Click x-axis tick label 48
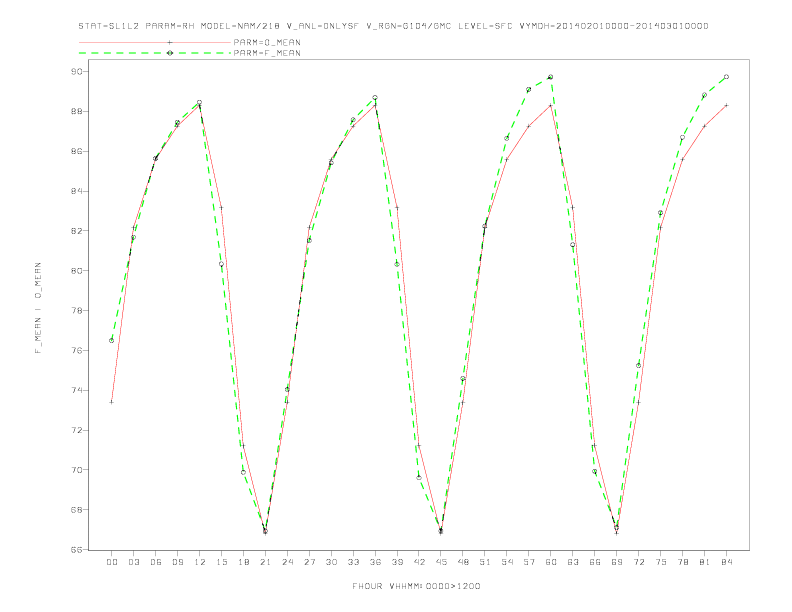Screen dimensions: 792x612 [463, 562]
